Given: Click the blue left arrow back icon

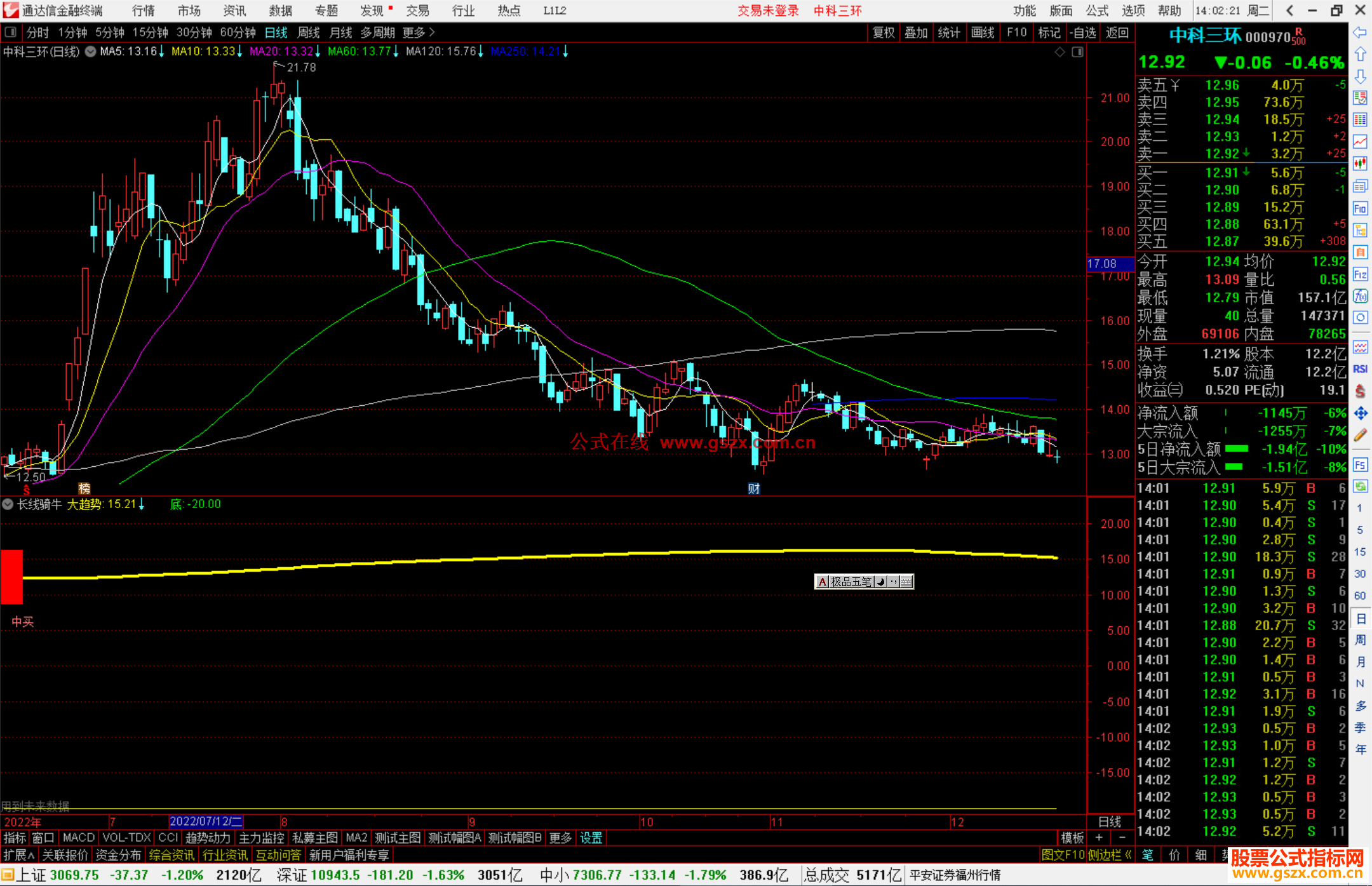Looking at the screenshot, I should click(1360, 32).
